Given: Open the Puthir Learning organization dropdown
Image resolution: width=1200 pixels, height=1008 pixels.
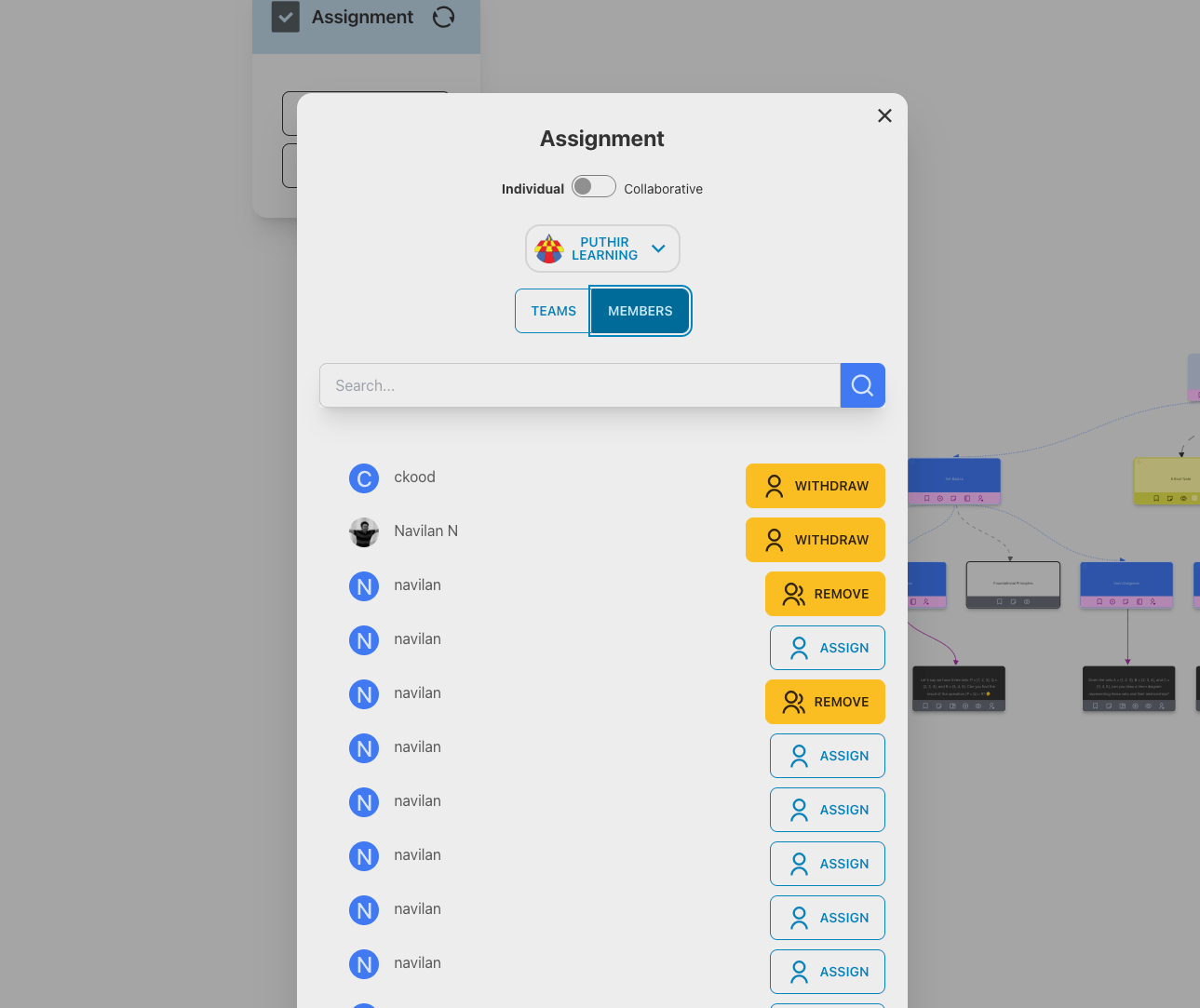Looking at the screenshot, I should point(602,249).
